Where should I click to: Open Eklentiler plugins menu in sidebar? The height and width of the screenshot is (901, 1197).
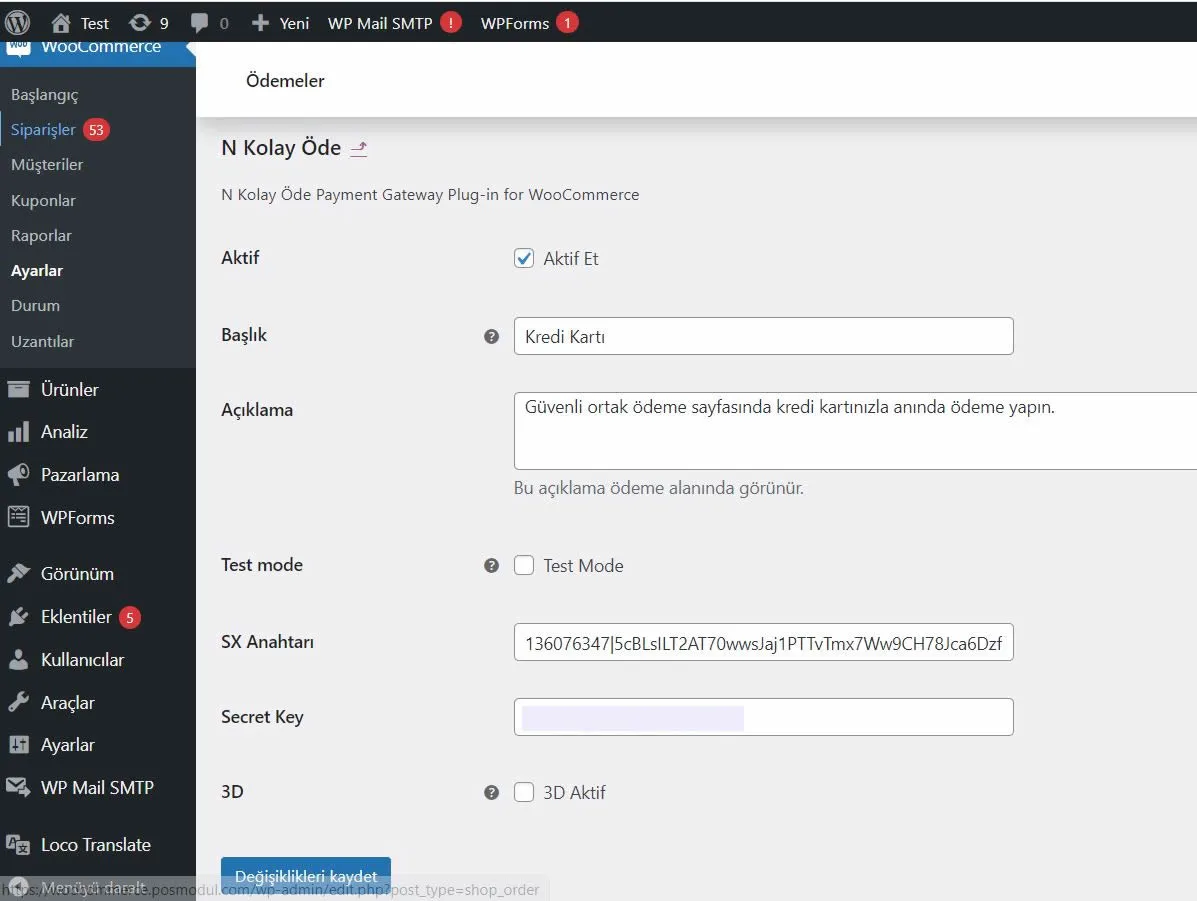[76, 617]
